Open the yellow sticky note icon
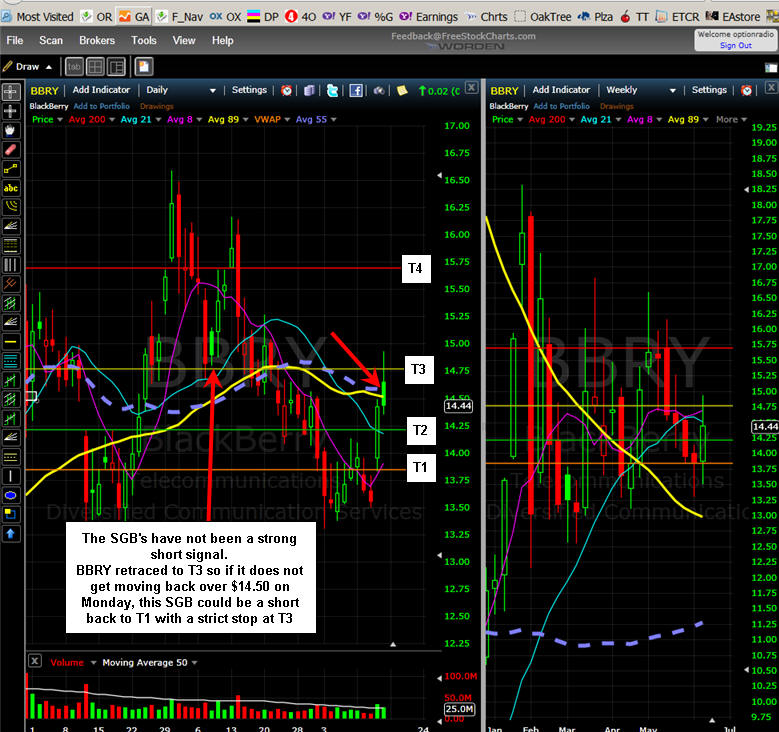Image resolution: width=779 pixels, height=732 pixels. click(401, 90)
